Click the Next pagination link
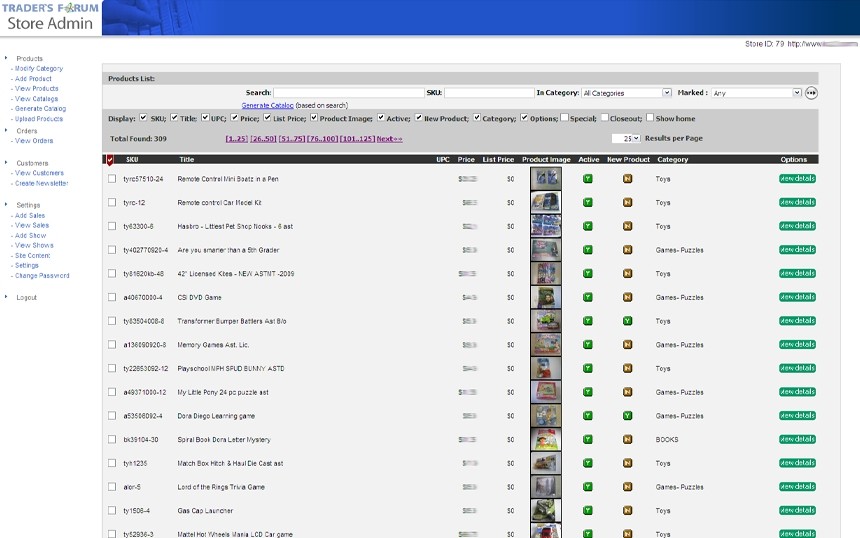 [389, 139]
